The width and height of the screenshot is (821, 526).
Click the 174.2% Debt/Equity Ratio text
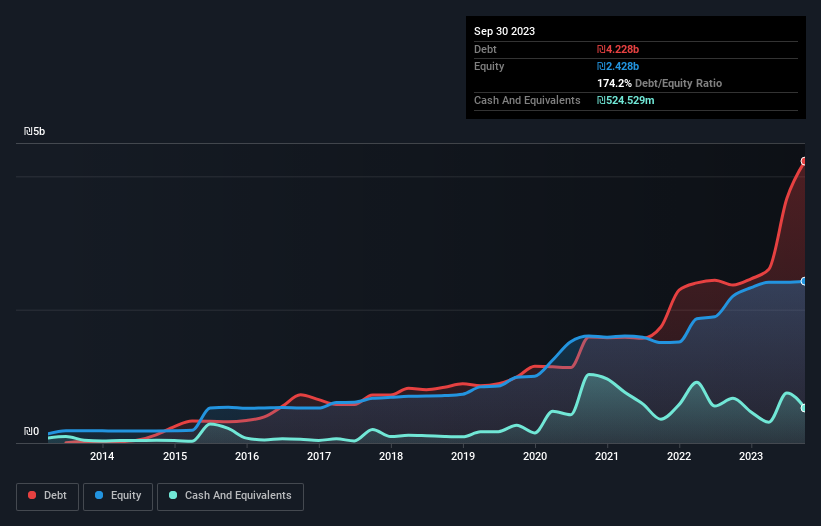(x=659, y=83)
